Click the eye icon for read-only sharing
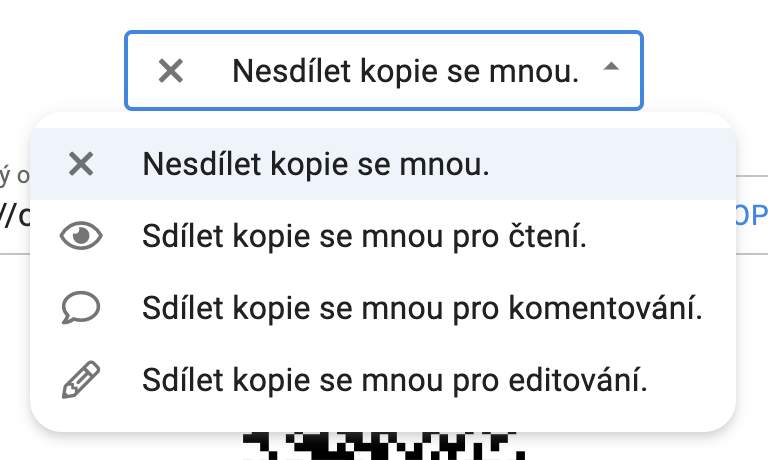This screenshot has height=460, width=768. 81,236
